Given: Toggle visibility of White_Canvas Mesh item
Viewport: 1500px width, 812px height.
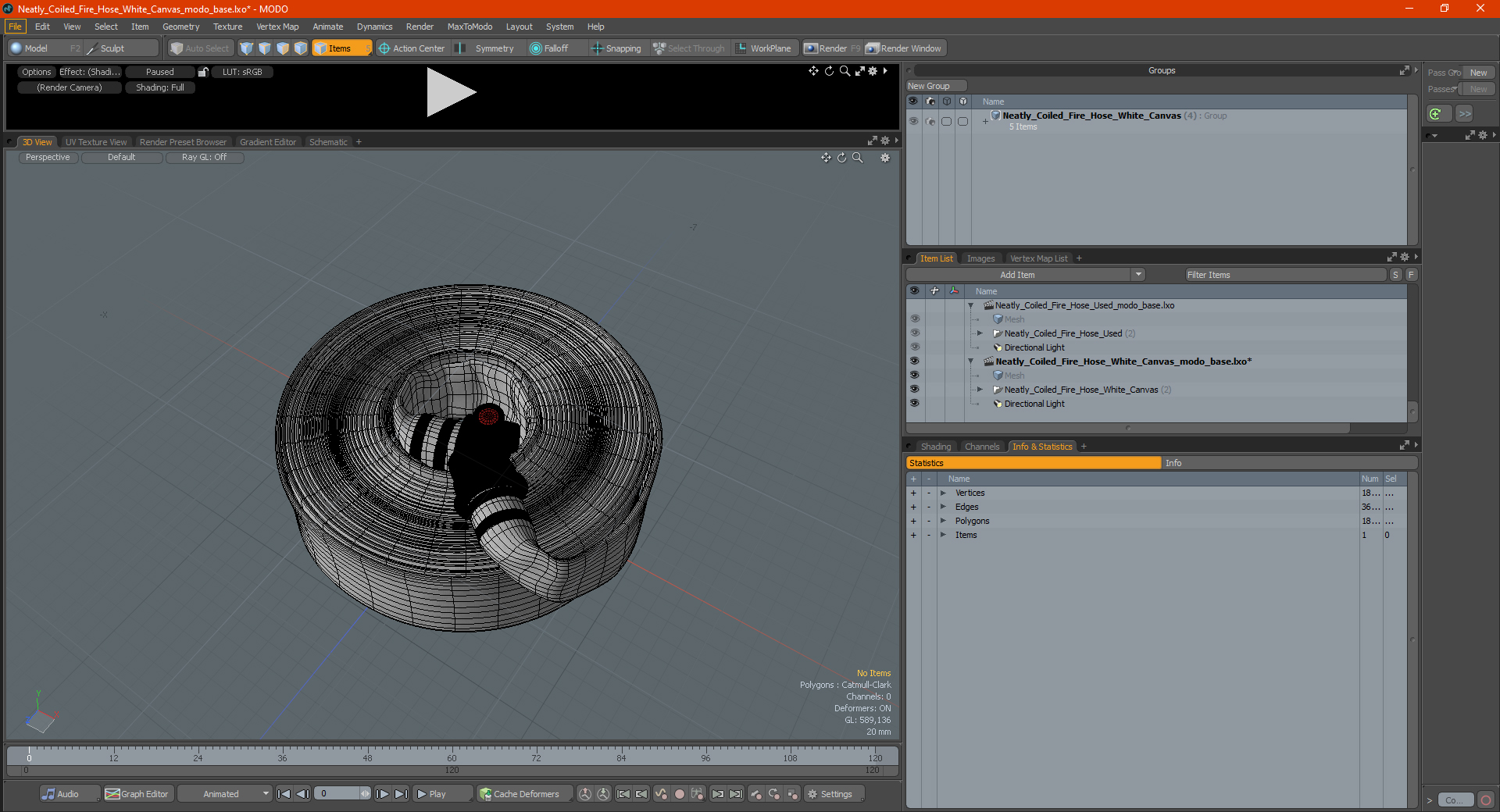Looking at the screenshot, I should (914, 376).
